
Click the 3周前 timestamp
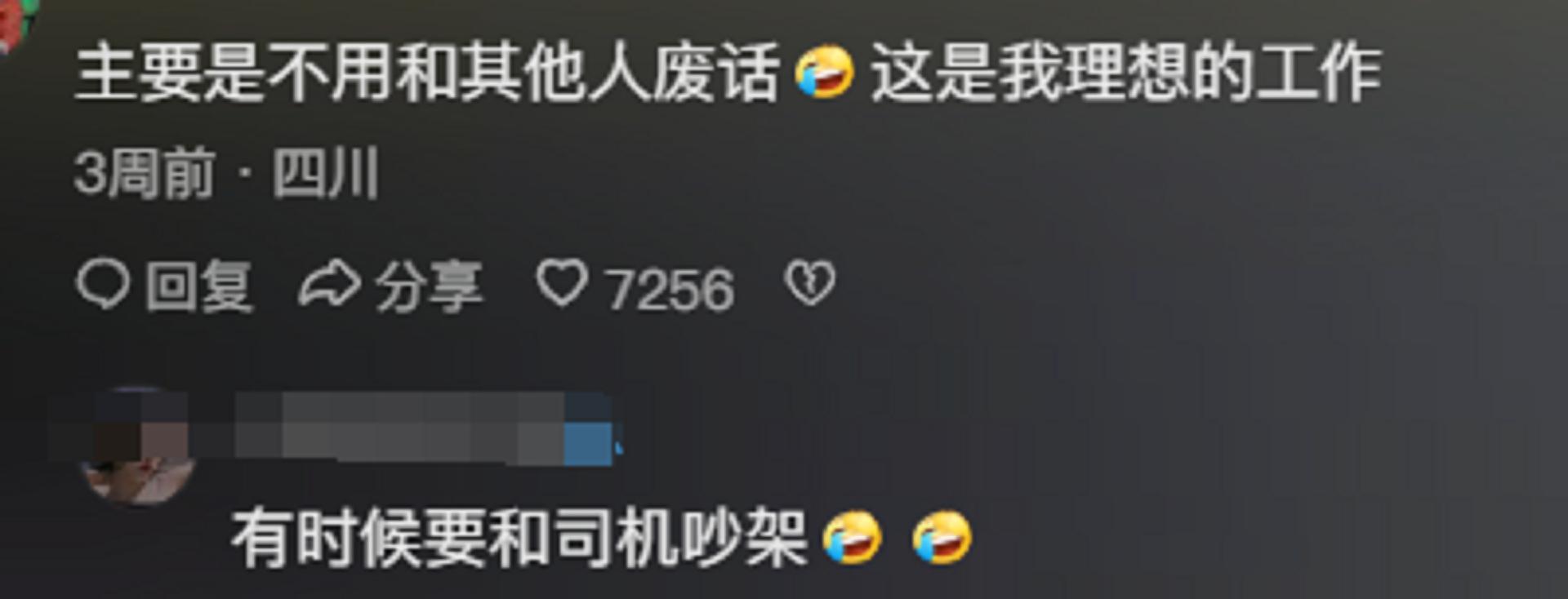[145, 173]
